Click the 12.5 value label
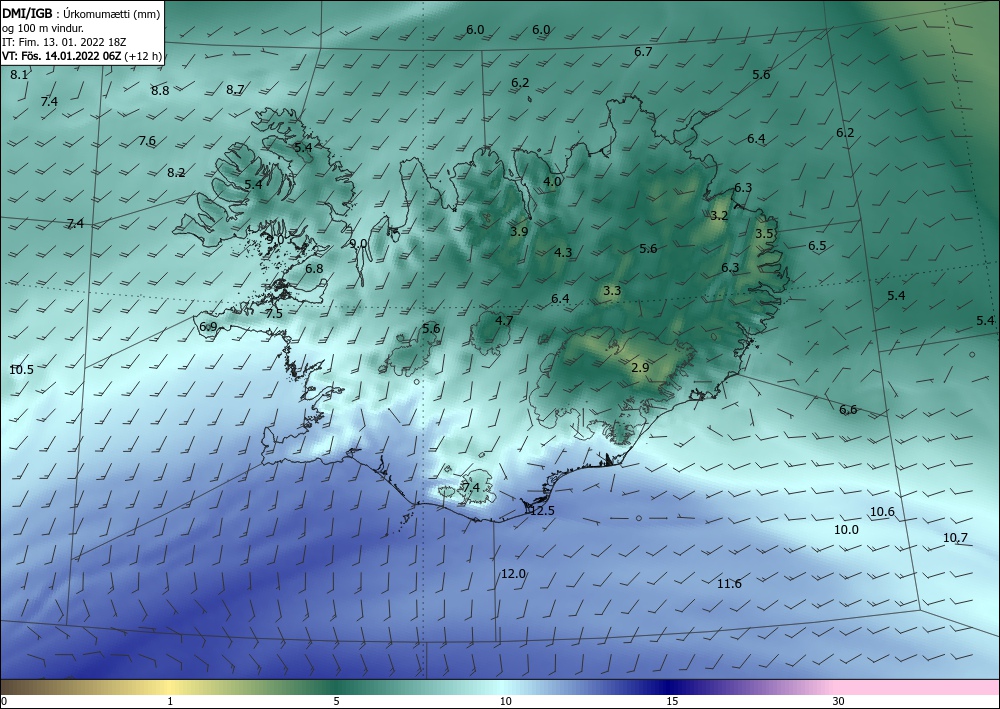The width and height of the screenshot is (1000, 709). [543, 511]
